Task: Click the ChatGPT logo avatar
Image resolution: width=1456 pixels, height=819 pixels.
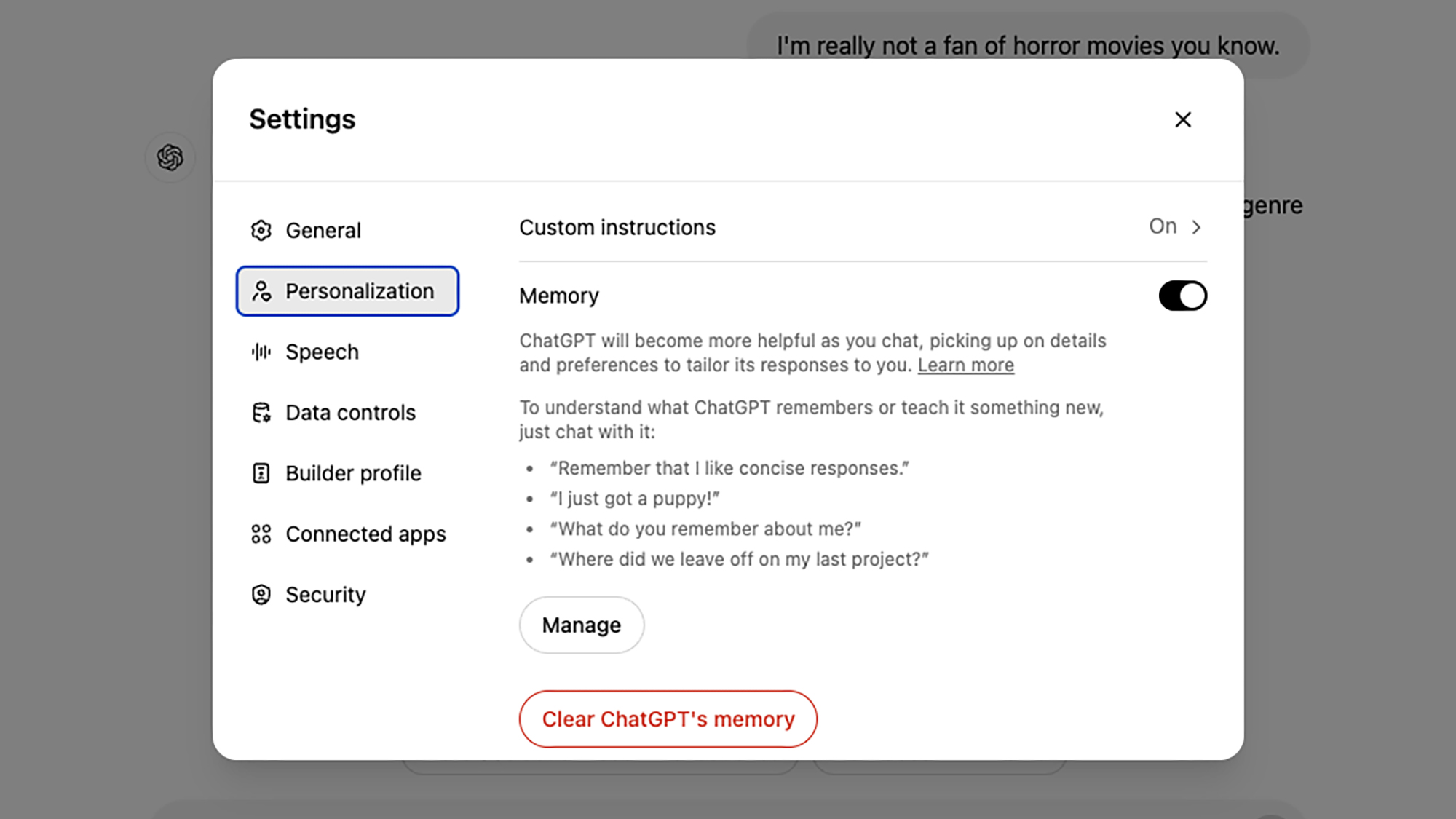Action: click(170, 157)
